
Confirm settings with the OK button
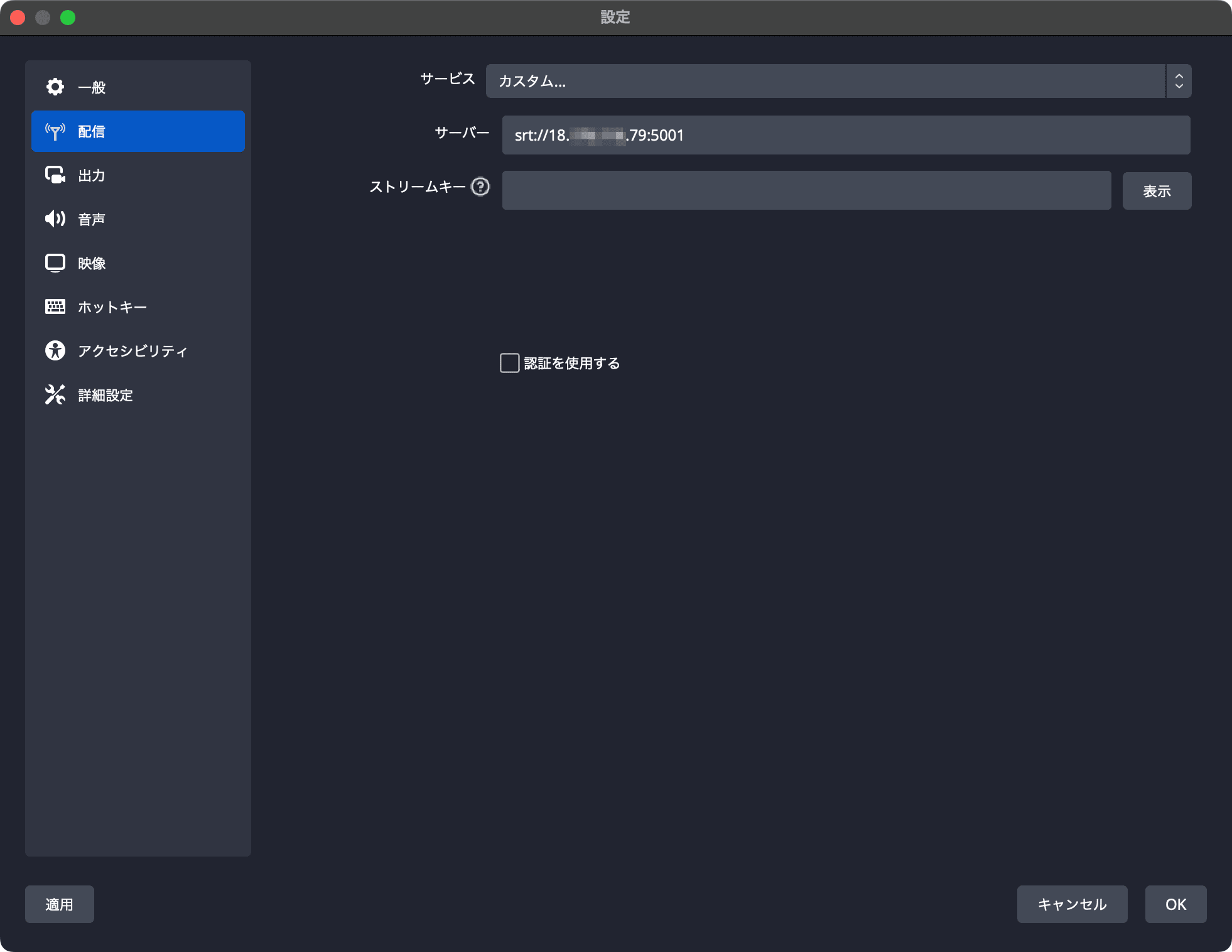(1175, 904)
